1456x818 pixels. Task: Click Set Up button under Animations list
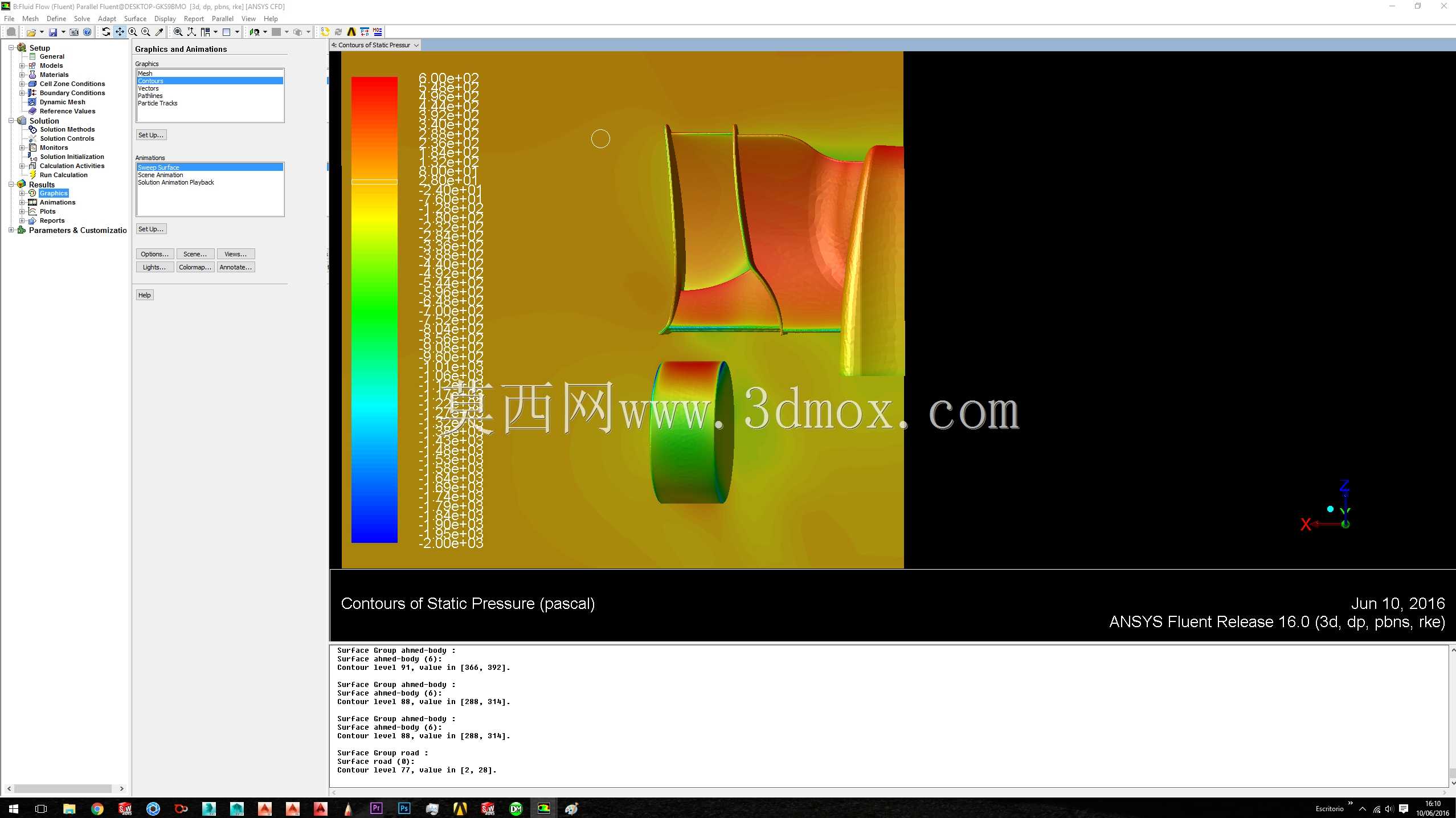(151, 229)
